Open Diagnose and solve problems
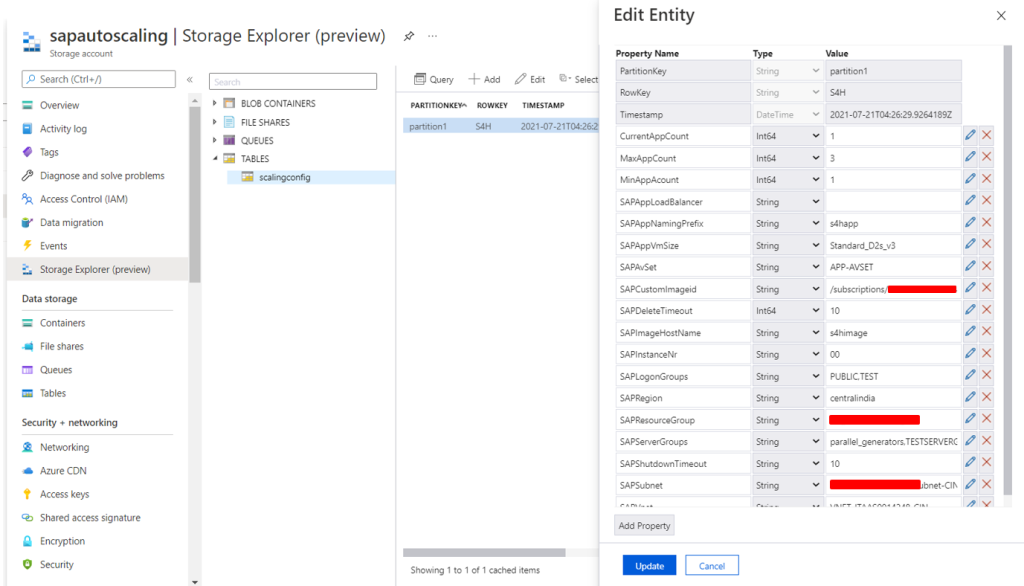This screenshot has height=586, width=1024. (x=102, y=176)
